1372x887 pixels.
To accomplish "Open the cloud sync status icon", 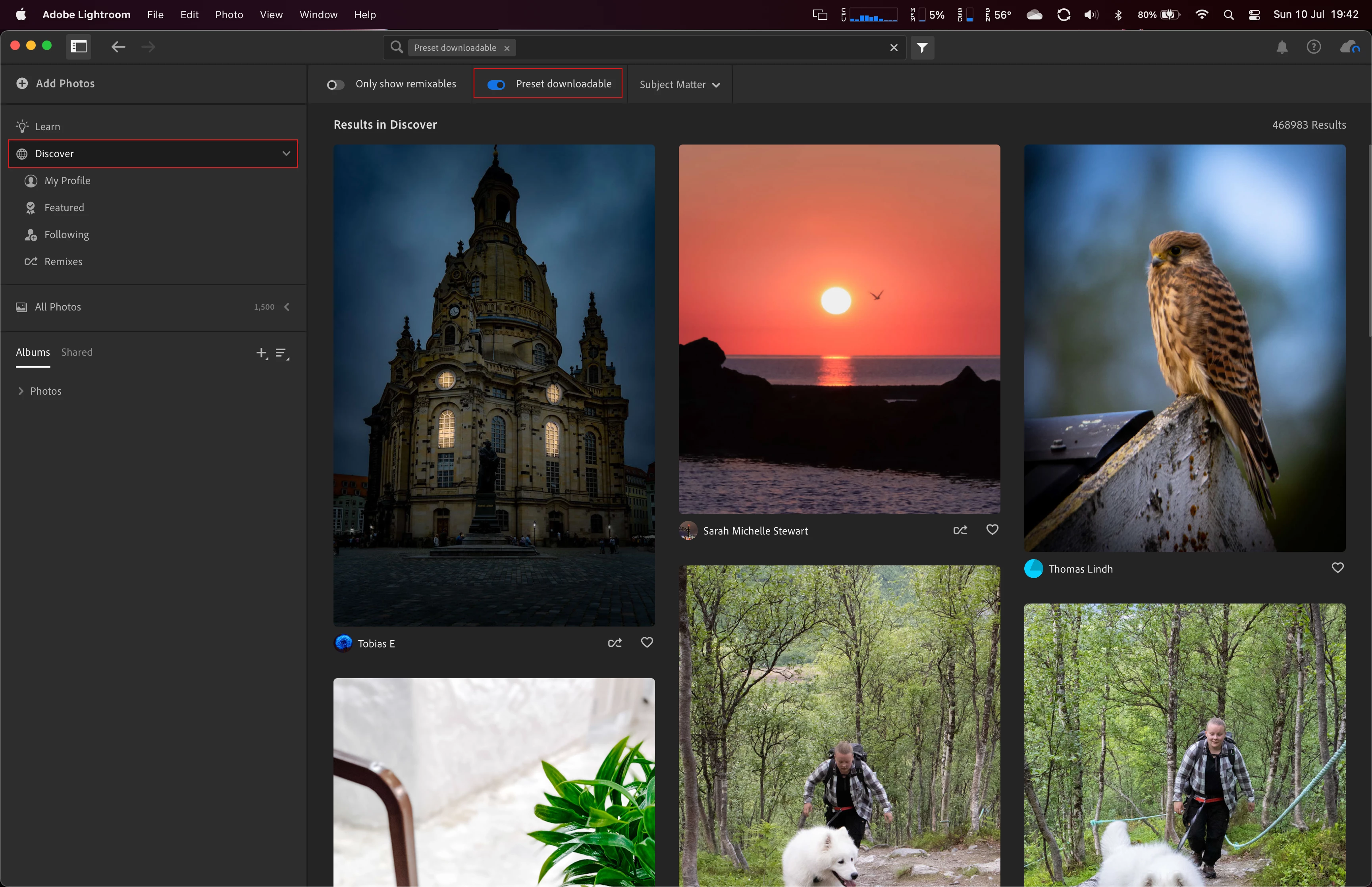I will point(1349,47).
